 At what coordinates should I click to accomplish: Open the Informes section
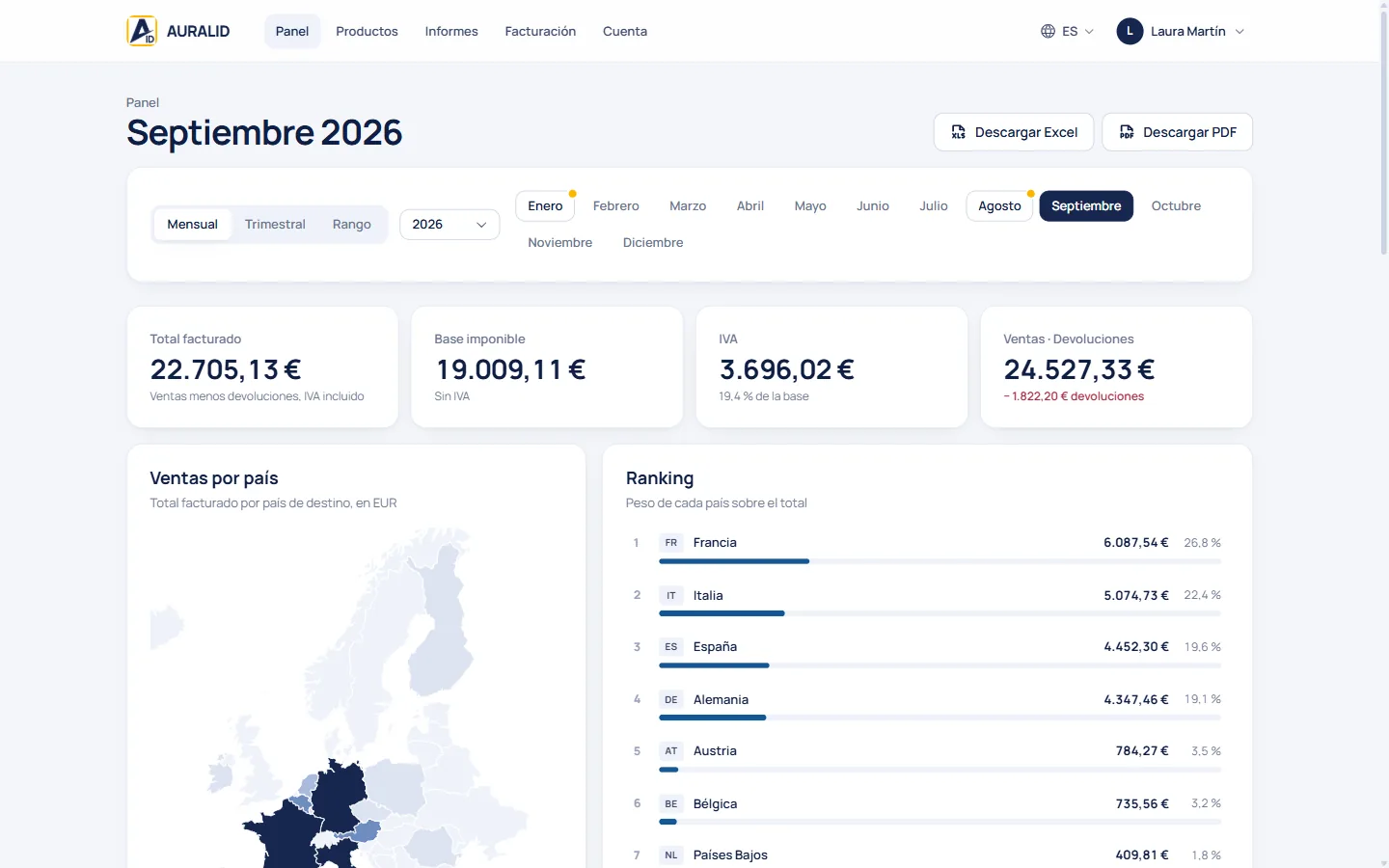click(x=451, y=31)
